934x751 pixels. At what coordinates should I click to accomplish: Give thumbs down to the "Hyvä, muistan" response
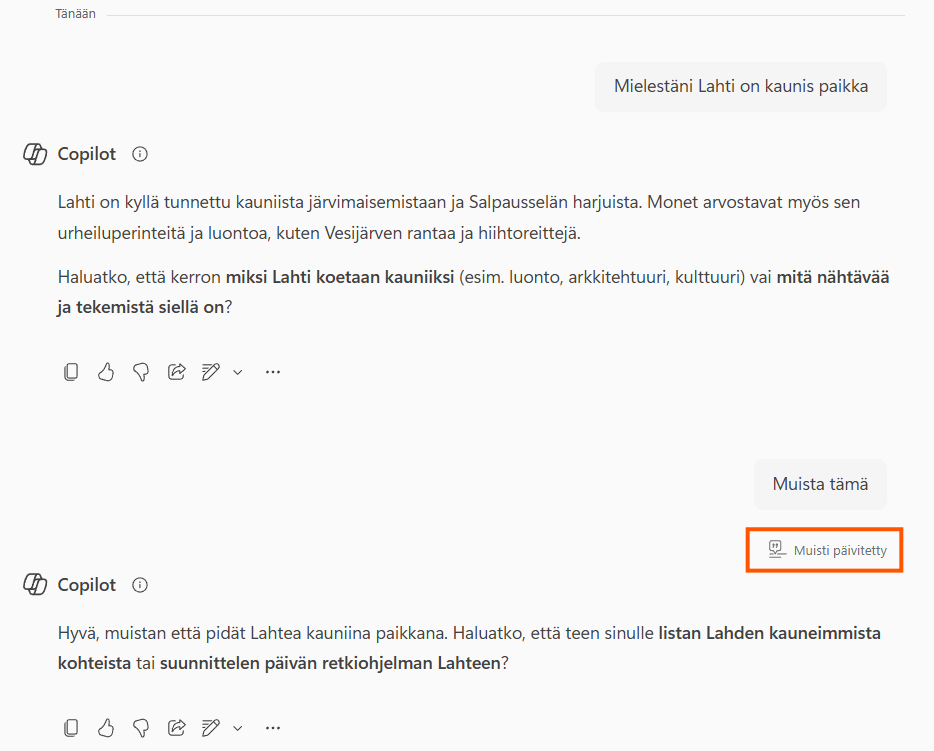tap(141, 727)
